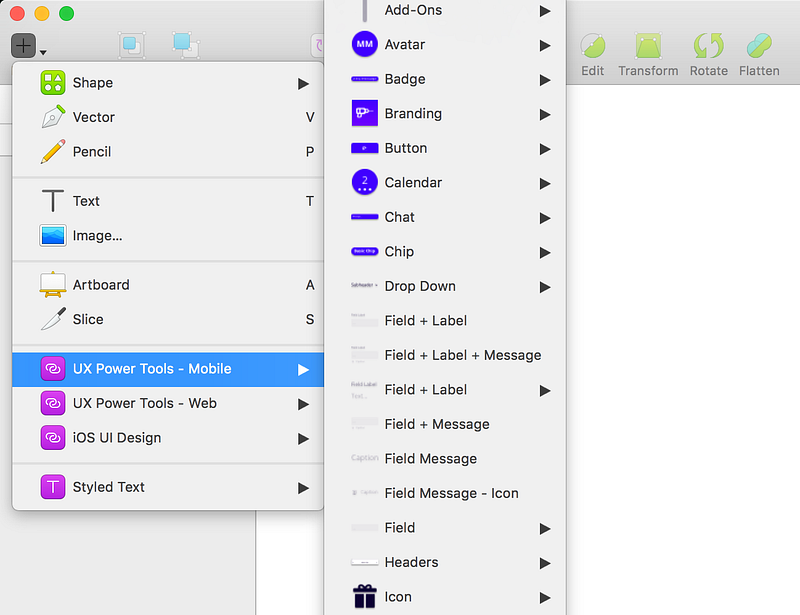Viewport: 800px width, 615px height.
Task: Choose Image... from the Insert menu
Action: click(x=168, y=236)
